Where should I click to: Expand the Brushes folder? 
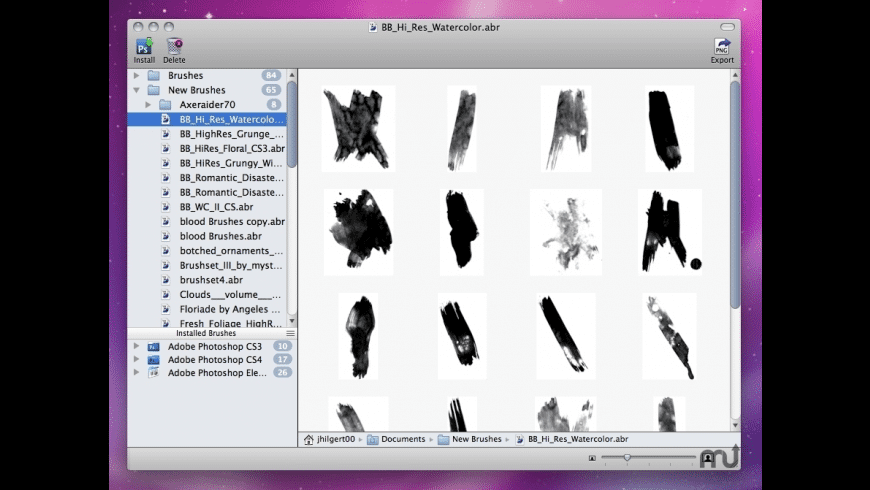tap(137, 76)
